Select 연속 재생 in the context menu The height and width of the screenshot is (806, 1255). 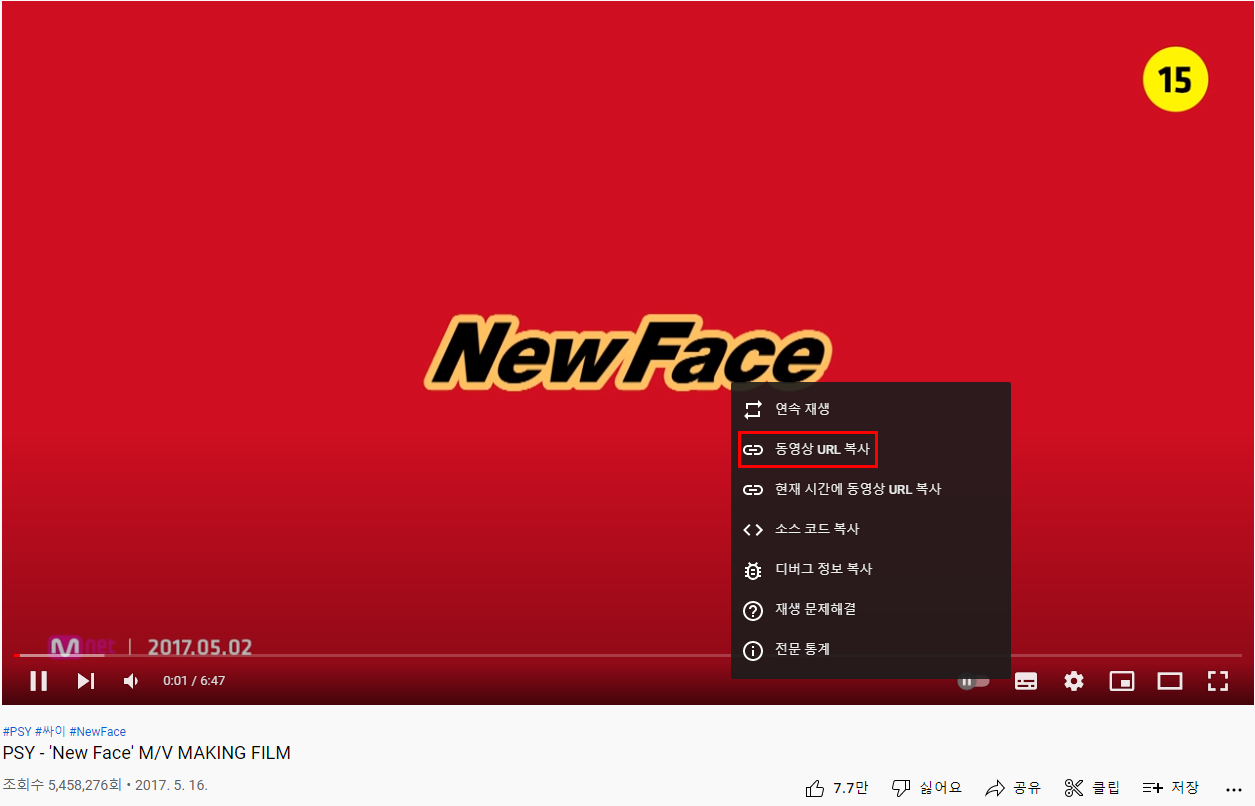[871, 409]
